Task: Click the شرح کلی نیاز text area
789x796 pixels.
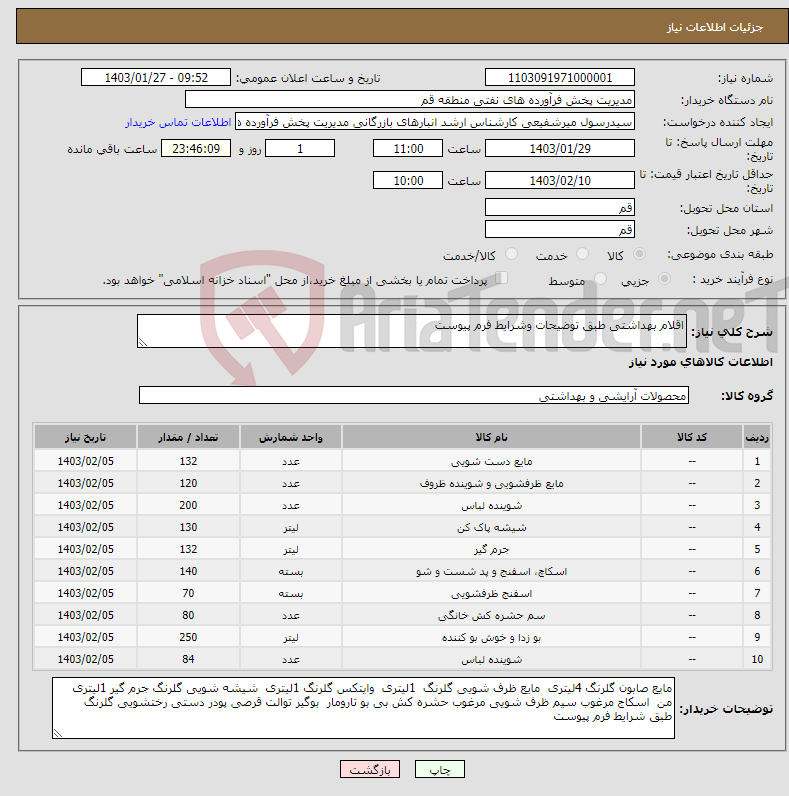Action: pos(412,331)
